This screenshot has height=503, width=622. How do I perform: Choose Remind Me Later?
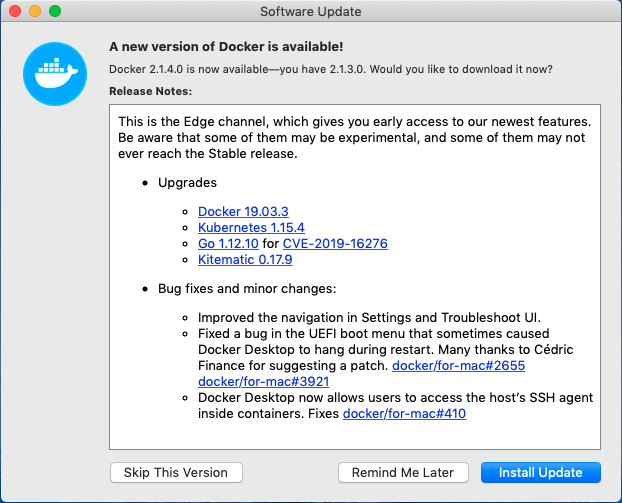403,472
